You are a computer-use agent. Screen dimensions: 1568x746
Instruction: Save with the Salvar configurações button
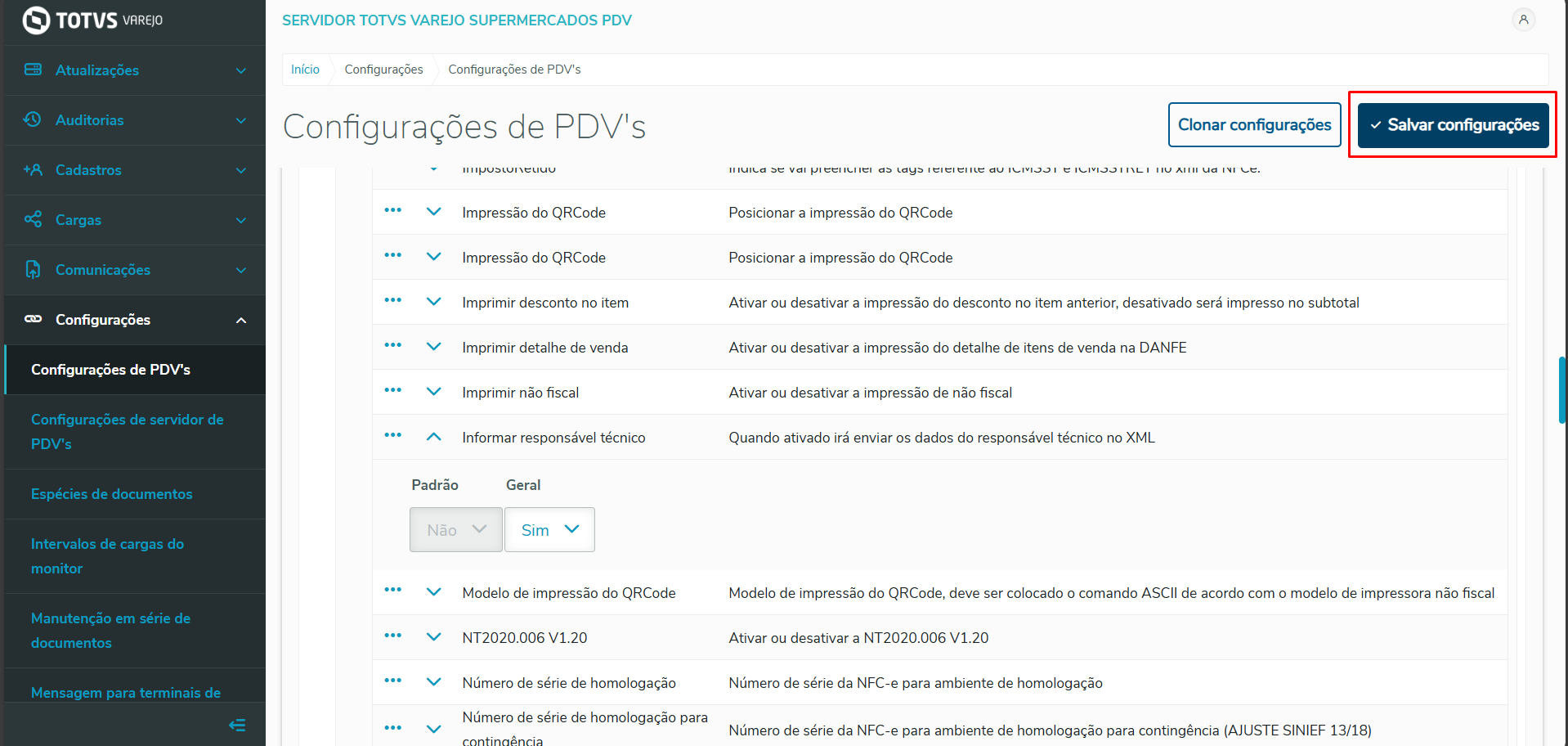point(1454,124)
